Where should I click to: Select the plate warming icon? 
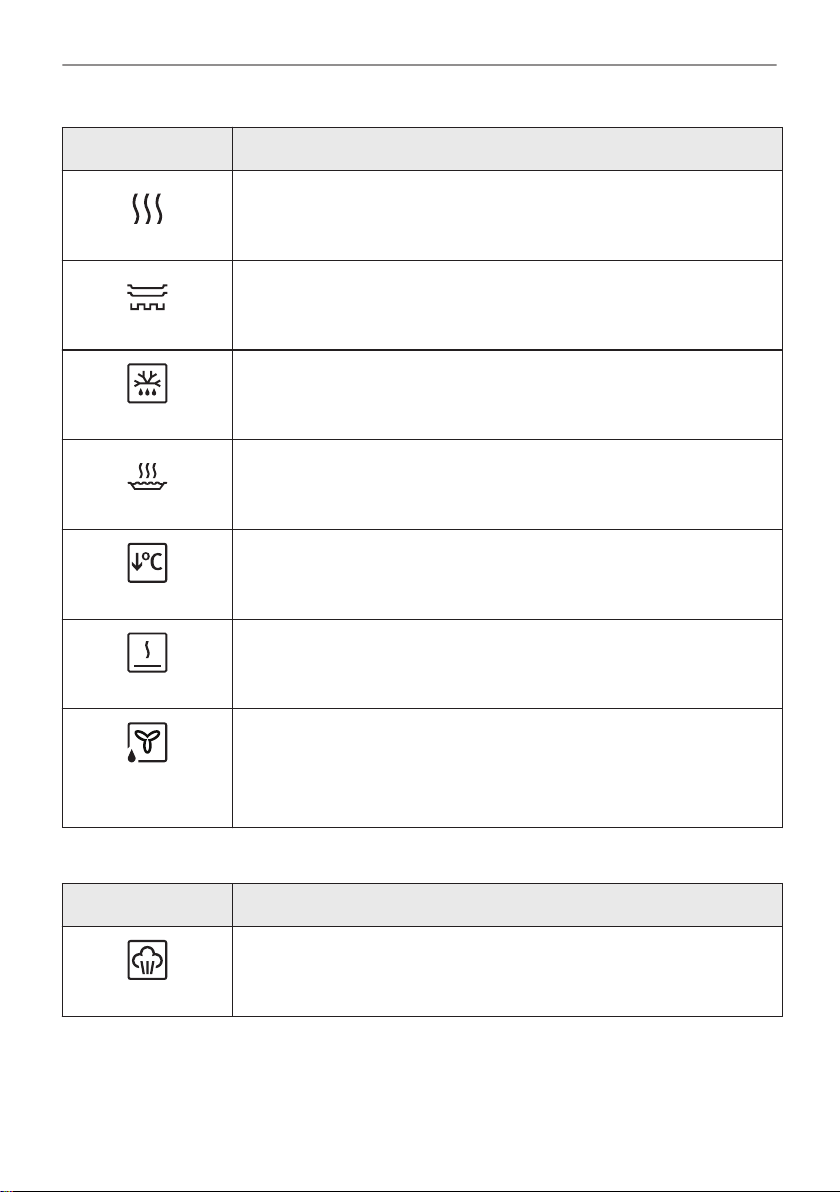pos(147,296)
